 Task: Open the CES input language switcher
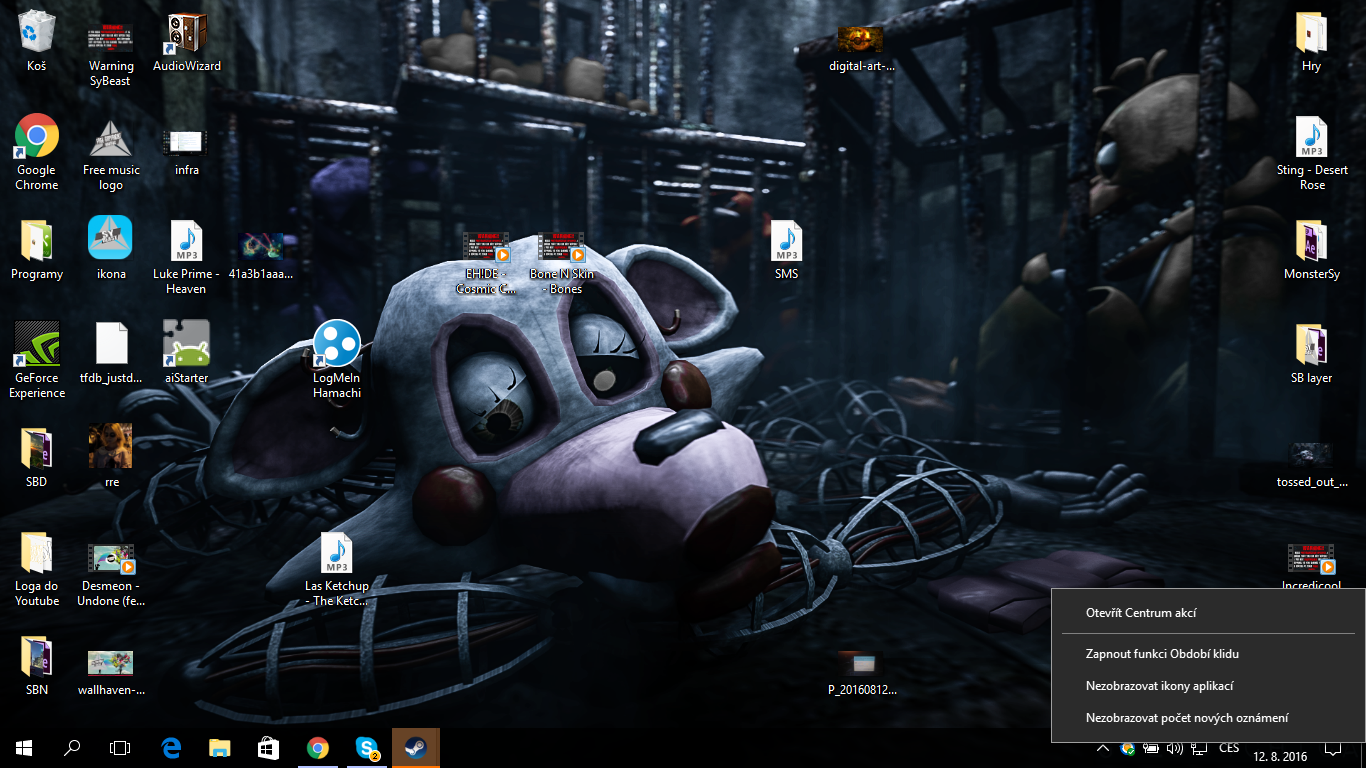1229,748
